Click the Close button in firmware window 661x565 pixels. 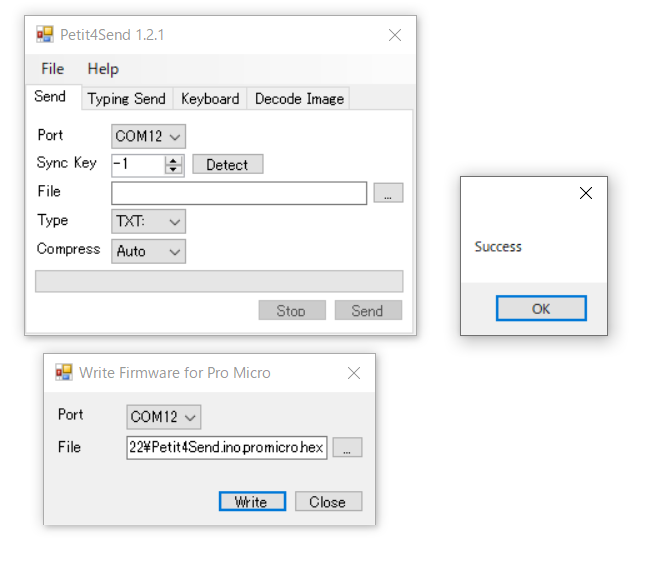point(328,502)
